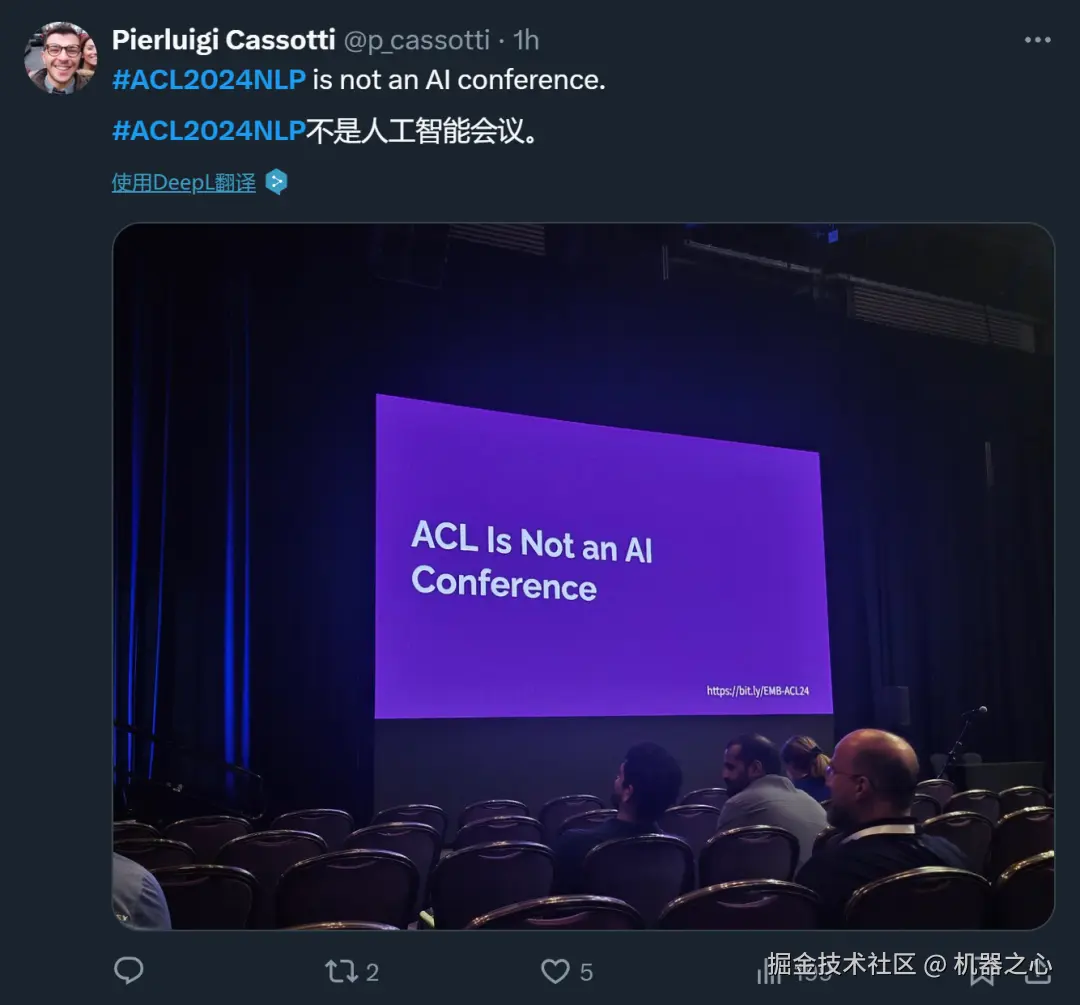Image resolution: width=1080 pixels, height=1005 pixels.
Task: Retweet the post using the arrows icon
Action: pyautogui.click(x=341, y=971)
